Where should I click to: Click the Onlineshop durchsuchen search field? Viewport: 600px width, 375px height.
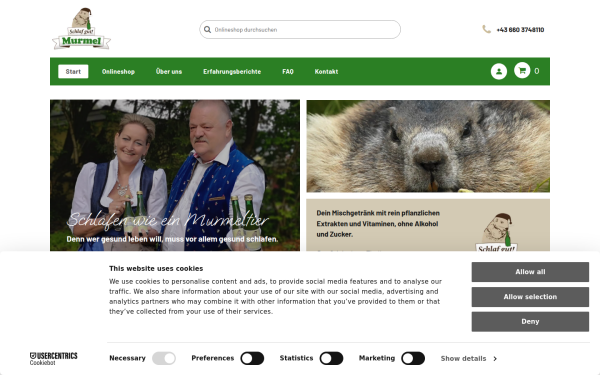[x=300, y=29]
